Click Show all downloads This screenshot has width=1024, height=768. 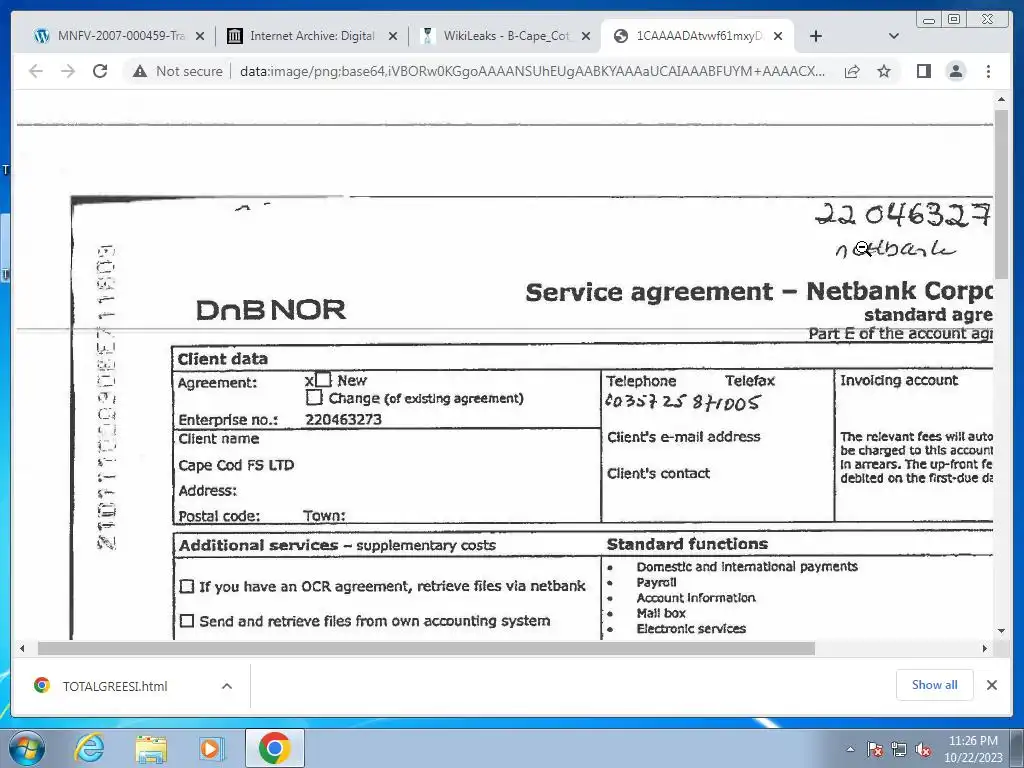click(935, 684)
